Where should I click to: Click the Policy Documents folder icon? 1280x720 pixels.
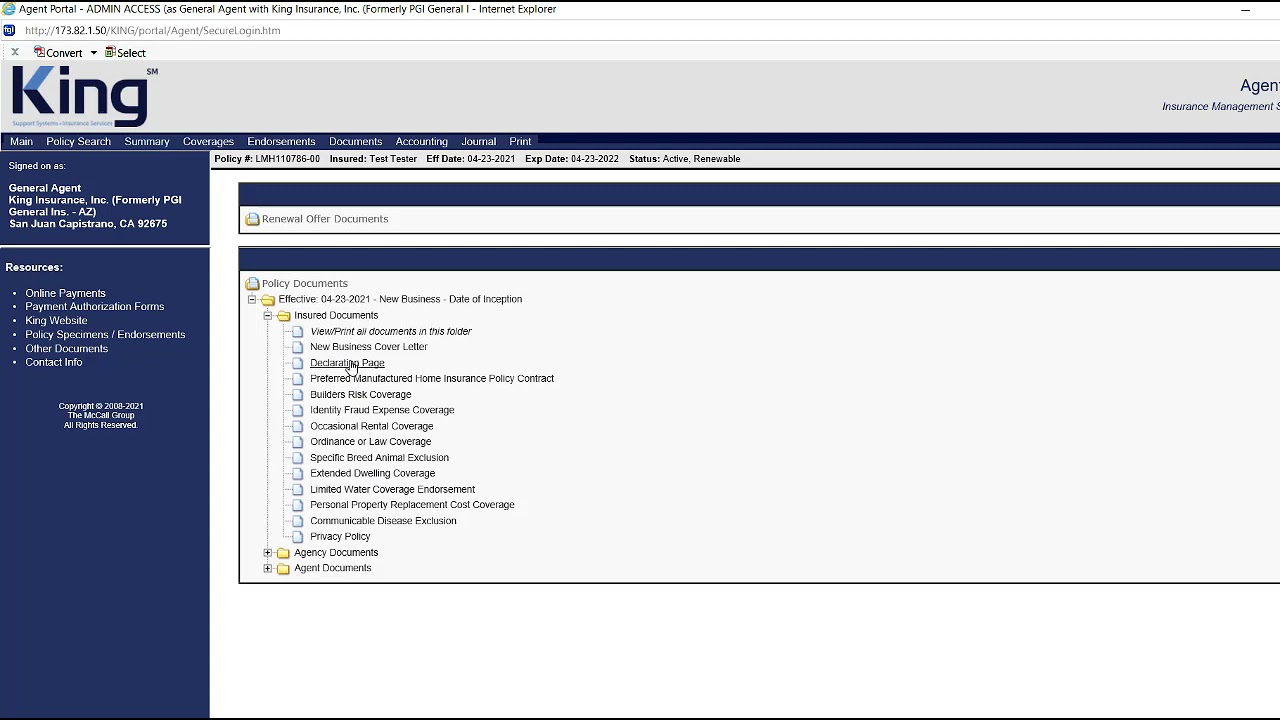[252, 284]
